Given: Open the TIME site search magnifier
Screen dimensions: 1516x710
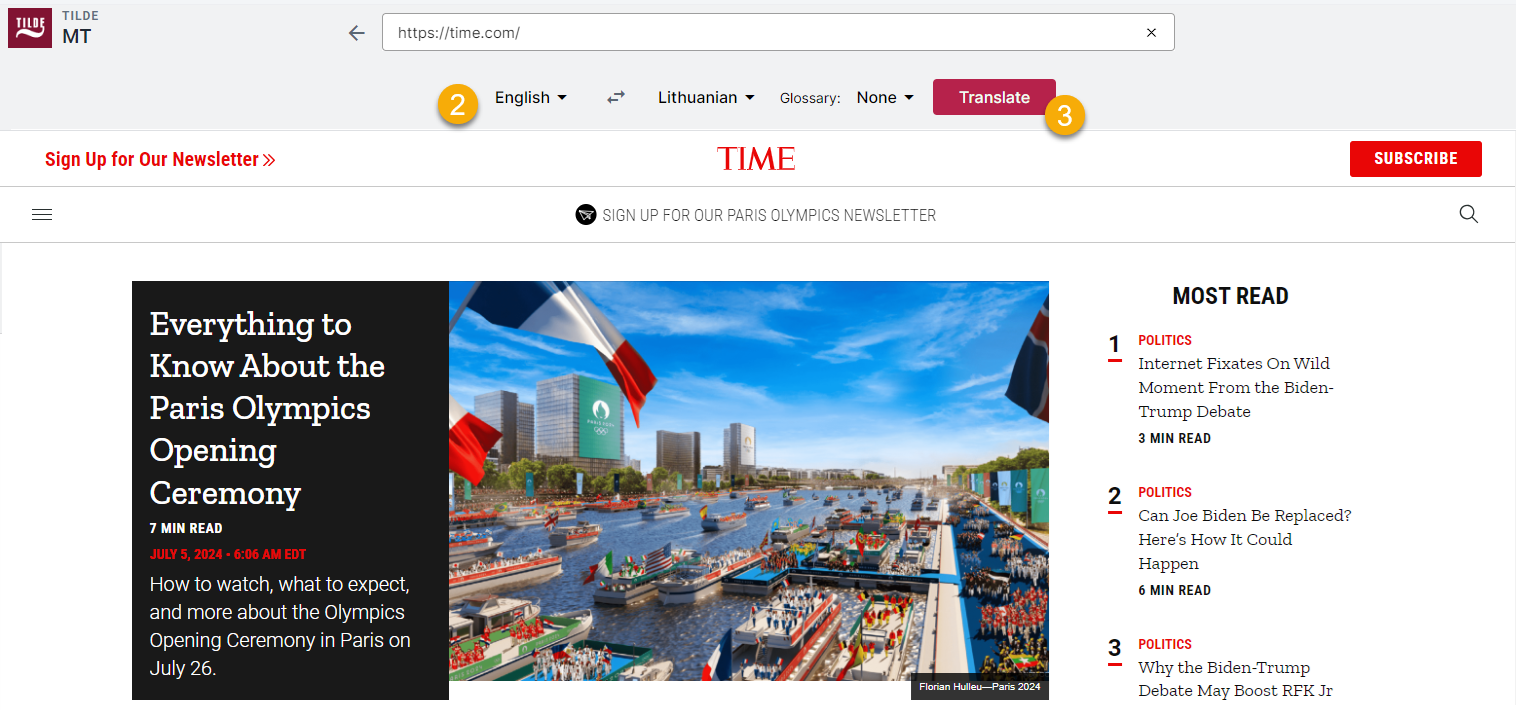Looking at the screenshot, I should pyautogui.click(x=1469, y=214).
